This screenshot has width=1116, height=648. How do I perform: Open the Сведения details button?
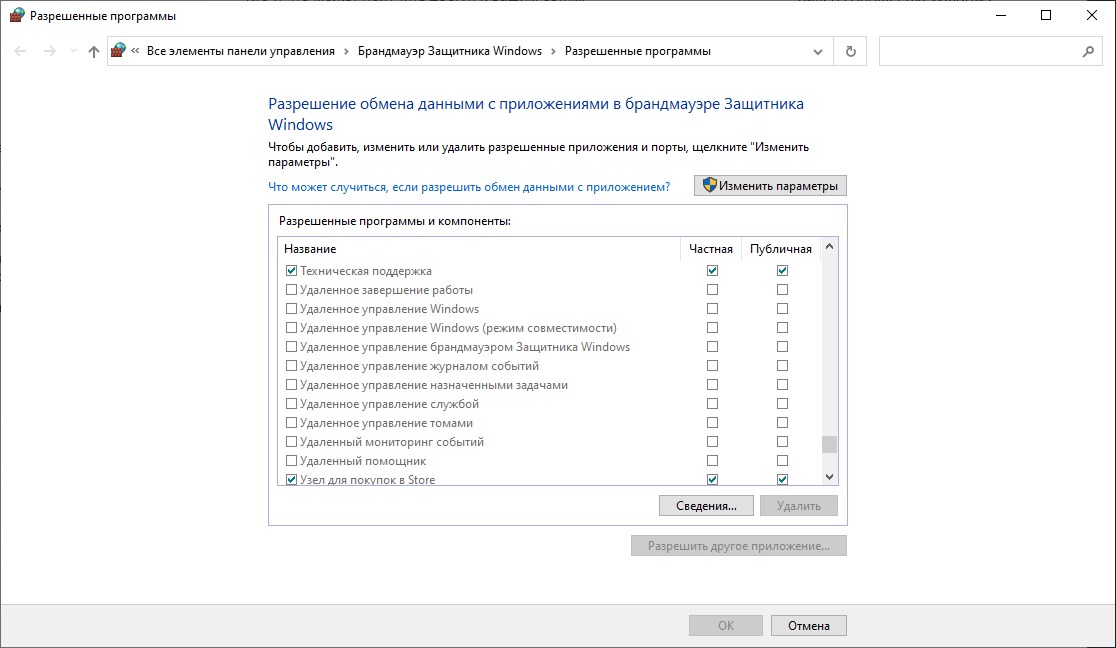click(705, 506)
